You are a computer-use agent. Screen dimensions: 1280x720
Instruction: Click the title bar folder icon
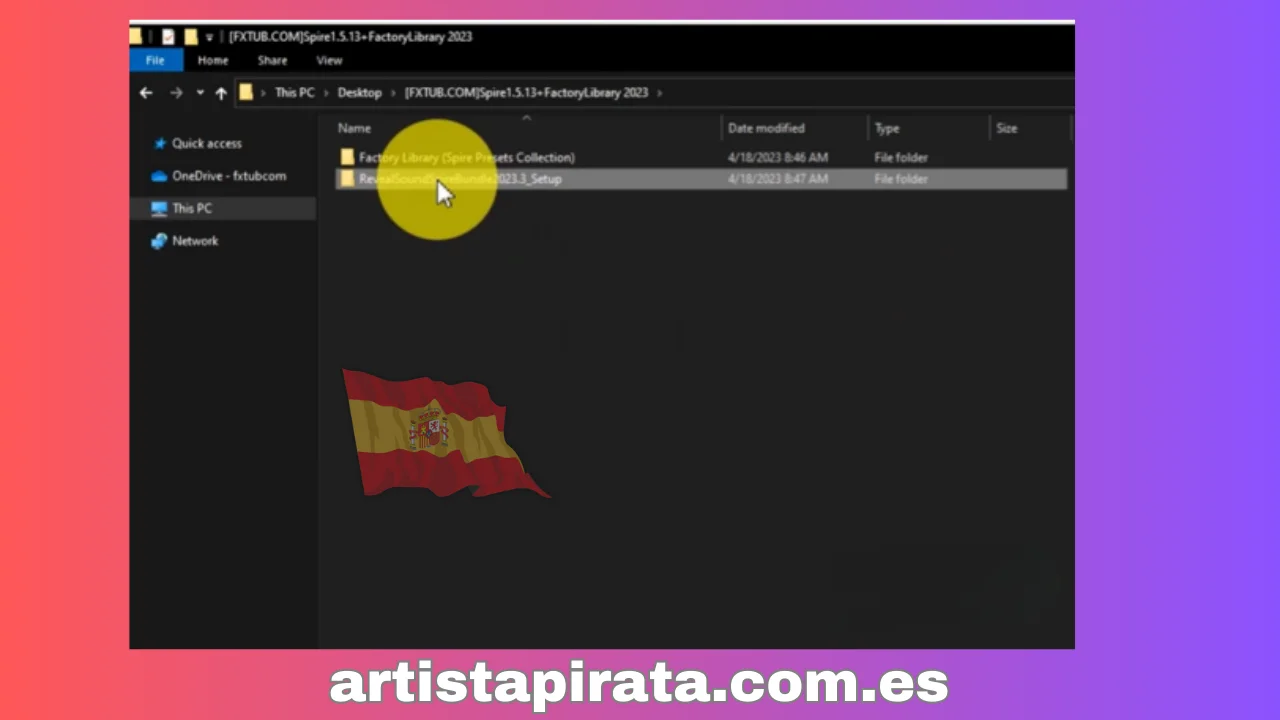click(136, 37)
